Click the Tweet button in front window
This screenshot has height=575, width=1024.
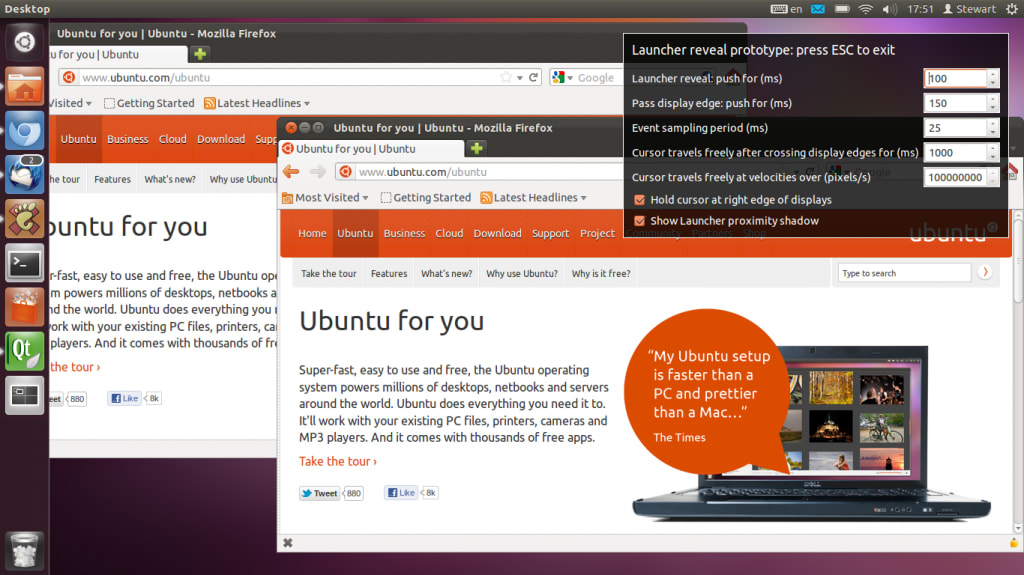click(320, 493)
